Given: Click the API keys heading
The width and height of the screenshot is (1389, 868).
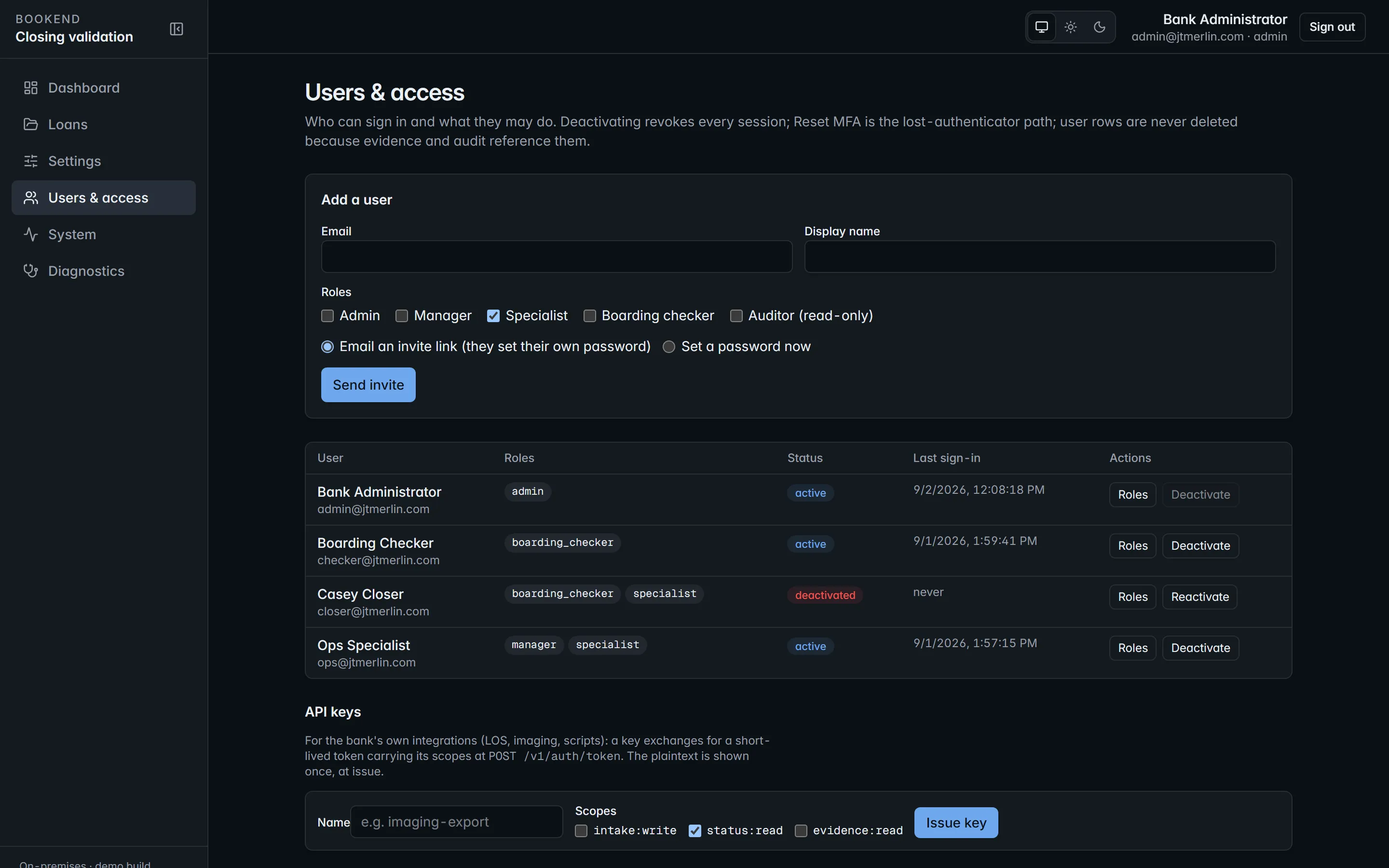Looking at the screenshot, I should click(333, 712).
